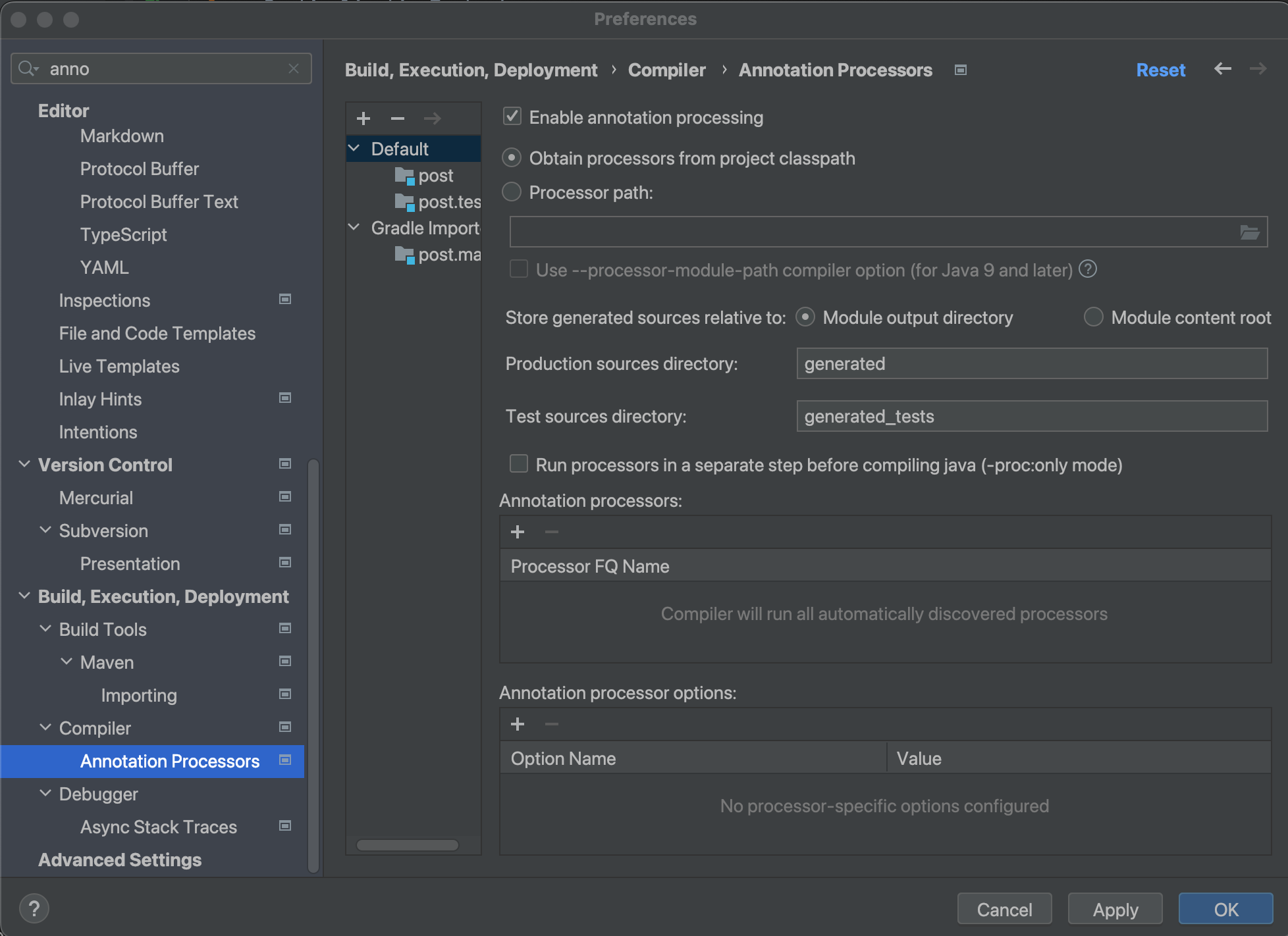This screenshot has height=936, width=1288.
Task: Select Live Templates in the sidebar
Action: point(119,366)
